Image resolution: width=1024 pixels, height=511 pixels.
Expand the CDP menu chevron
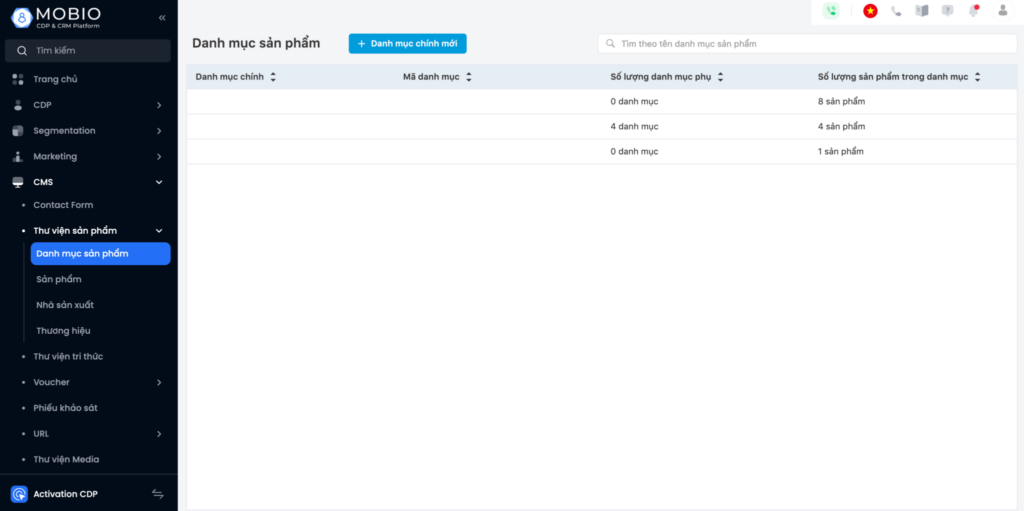pos(159,105)
